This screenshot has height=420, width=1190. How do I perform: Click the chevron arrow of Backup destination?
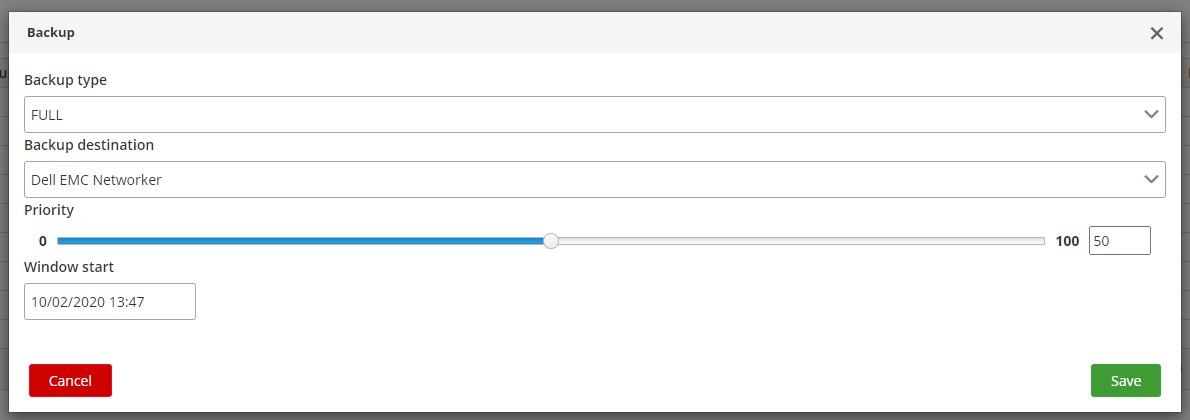tap(1151, 180)
